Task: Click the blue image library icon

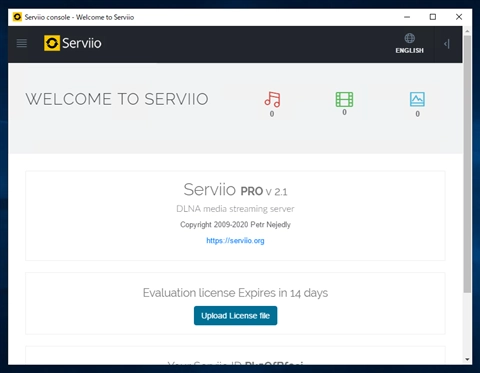Action: pos(417,99)
